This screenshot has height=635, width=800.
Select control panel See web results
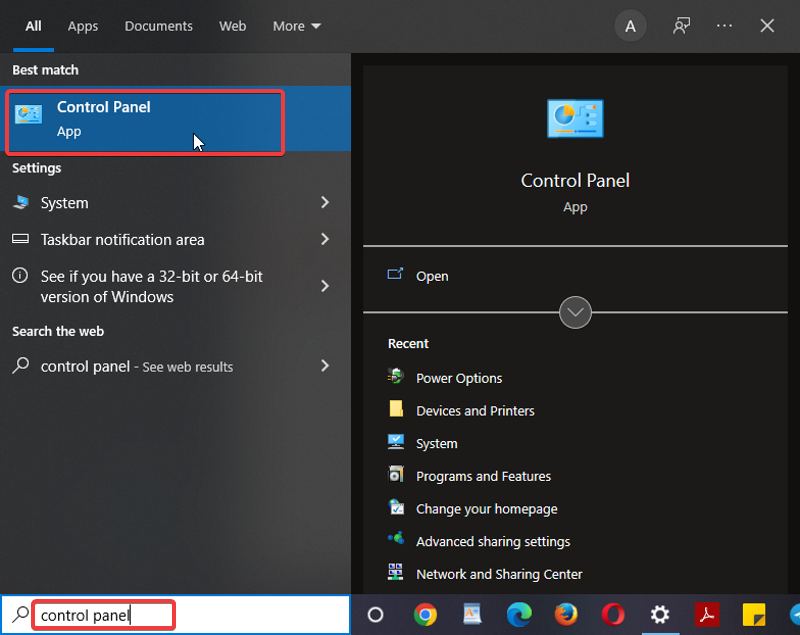click(175, 366)
